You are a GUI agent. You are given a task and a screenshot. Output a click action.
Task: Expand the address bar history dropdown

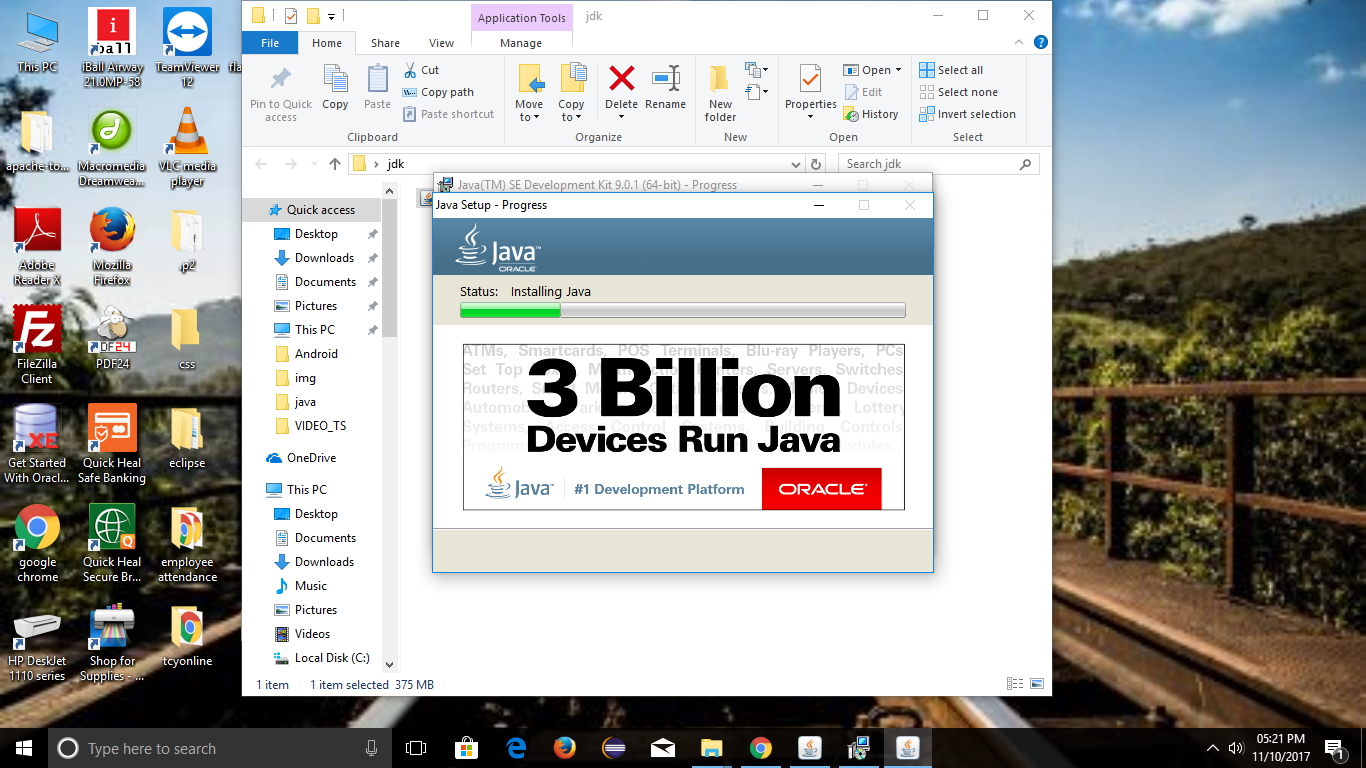[796, 164]
